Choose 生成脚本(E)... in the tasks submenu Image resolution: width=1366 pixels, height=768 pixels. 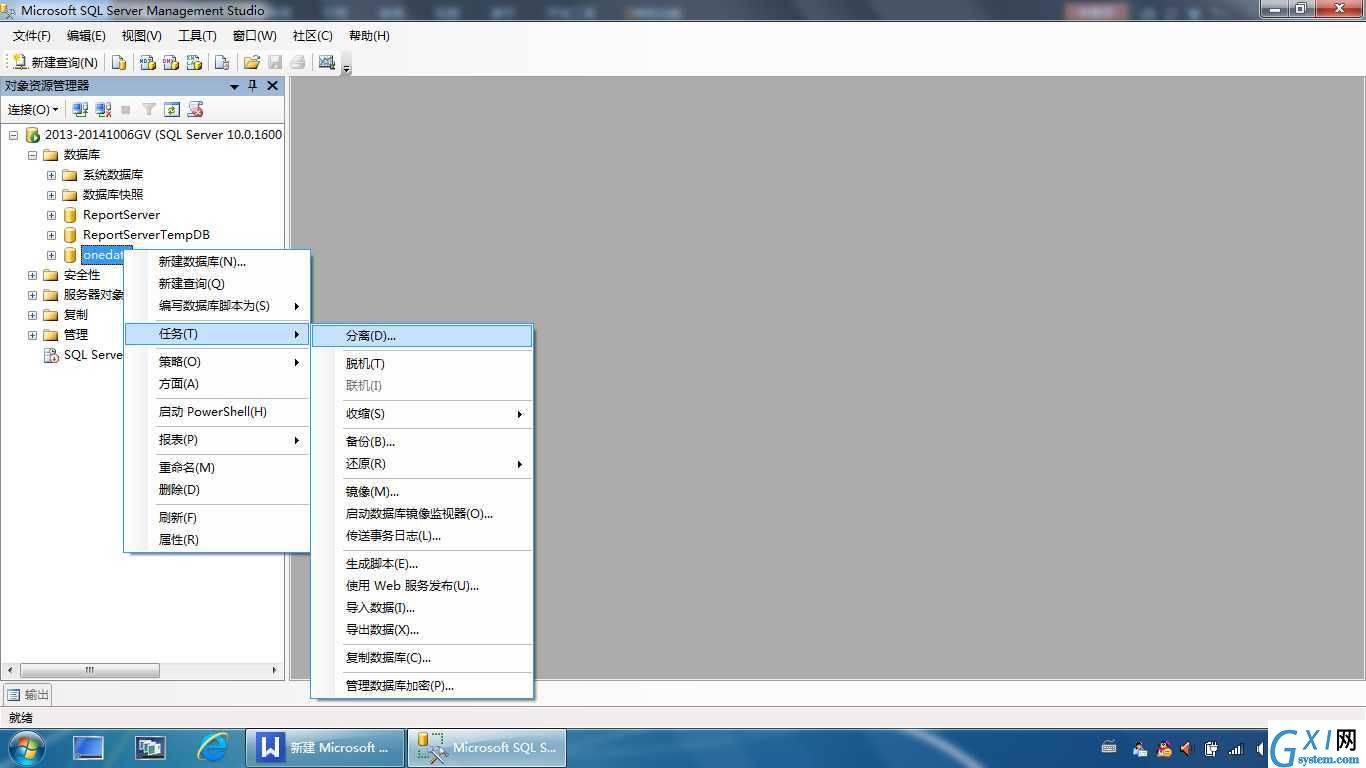(422, 564)
